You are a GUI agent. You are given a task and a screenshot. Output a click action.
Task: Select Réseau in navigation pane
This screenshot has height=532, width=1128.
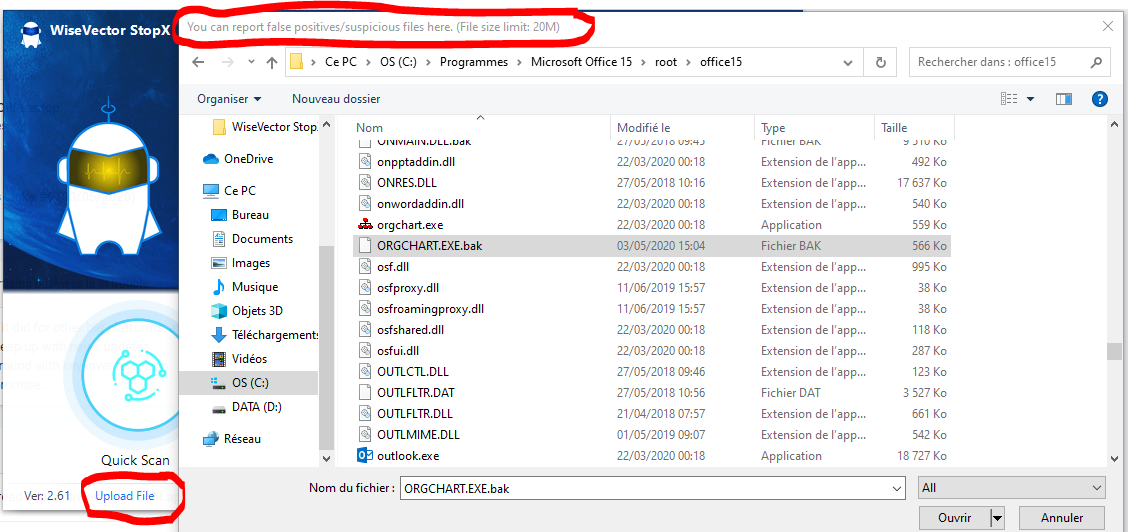click(232, 439)
